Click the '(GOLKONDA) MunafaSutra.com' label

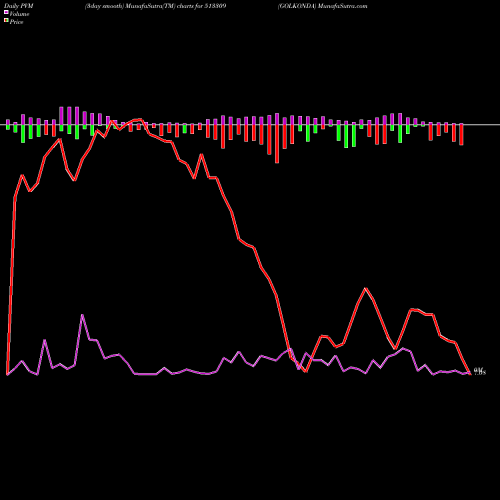[322, 6]
